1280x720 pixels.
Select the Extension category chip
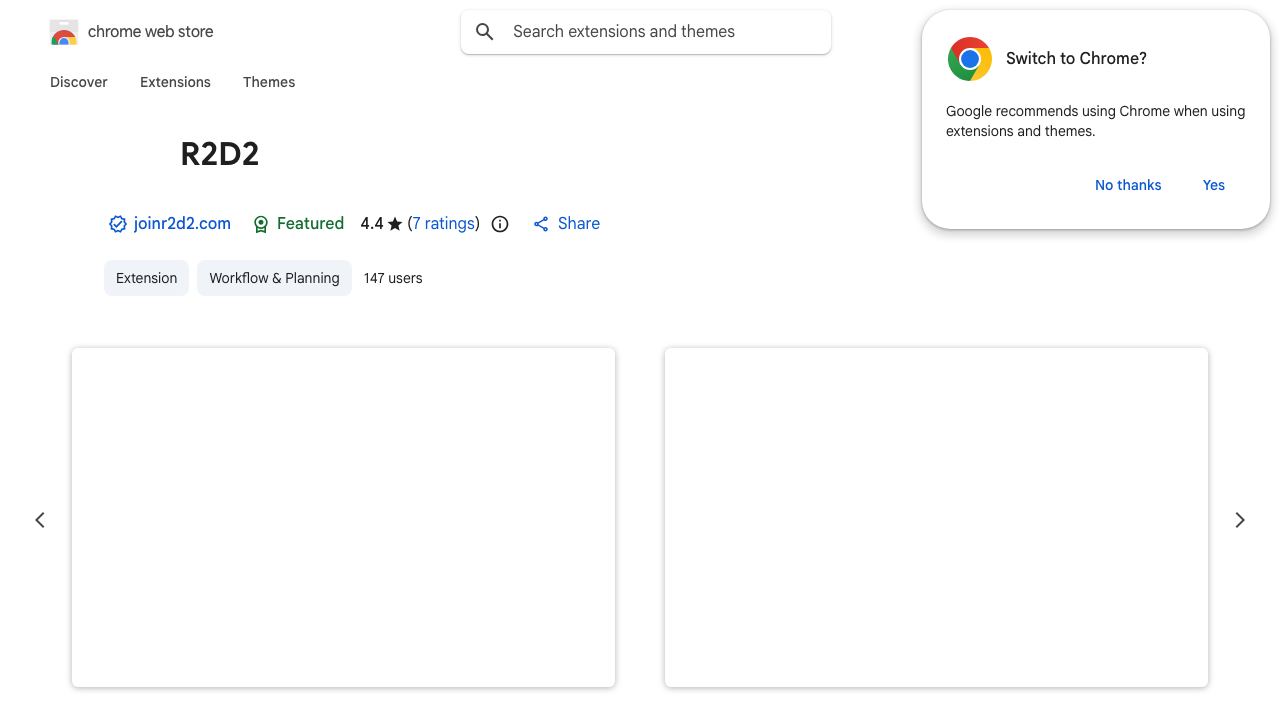pyautogui.click(x=146, y=278)
